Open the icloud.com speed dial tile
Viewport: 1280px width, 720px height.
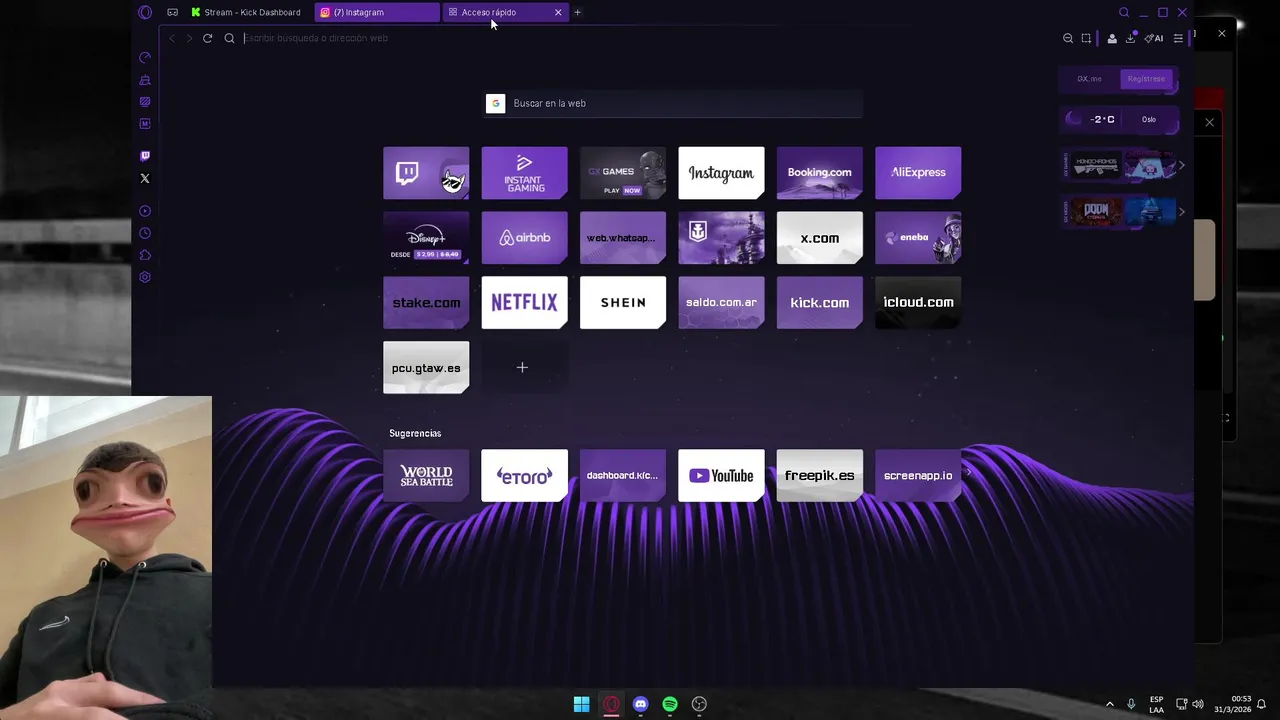pos(918,302)
